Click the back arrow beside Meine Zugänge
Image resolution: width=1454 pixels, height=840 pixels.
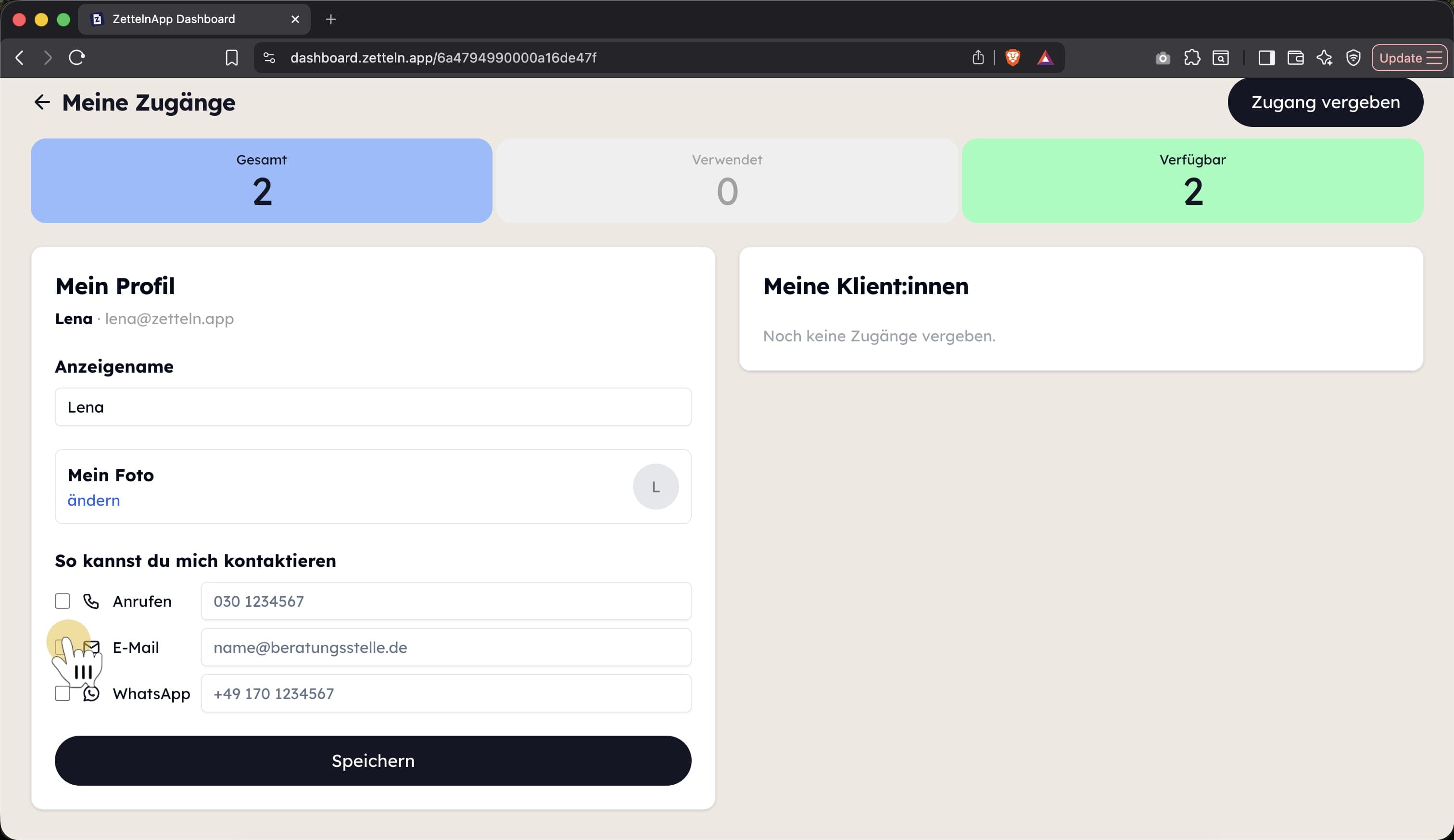42,102
